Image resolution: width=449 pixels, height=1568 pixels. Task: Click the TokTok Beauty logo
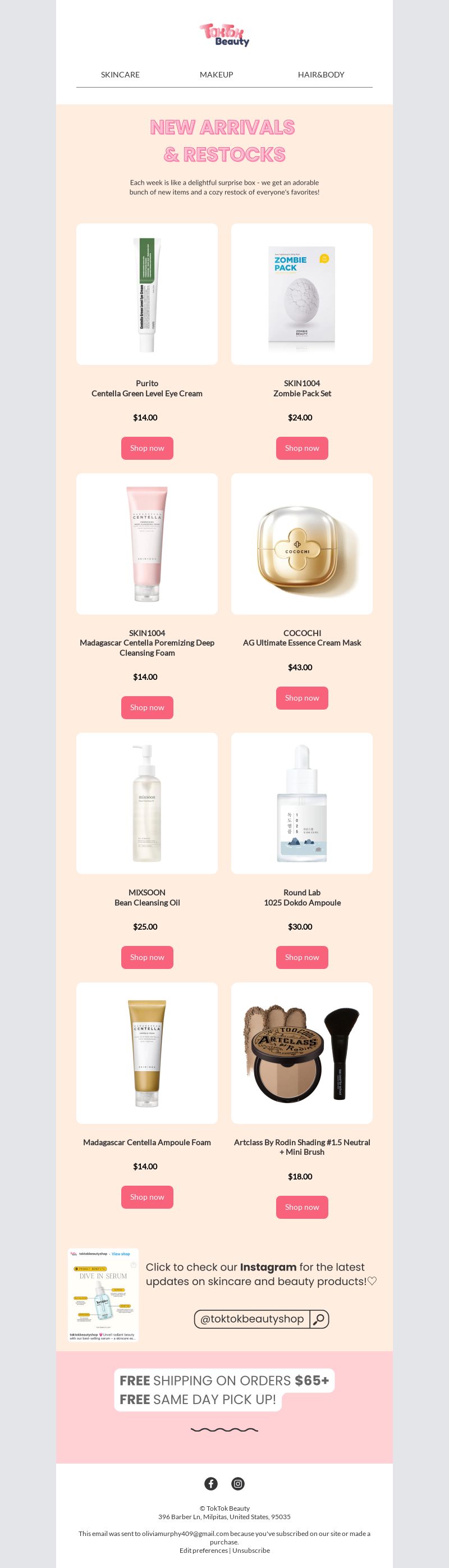224,35
